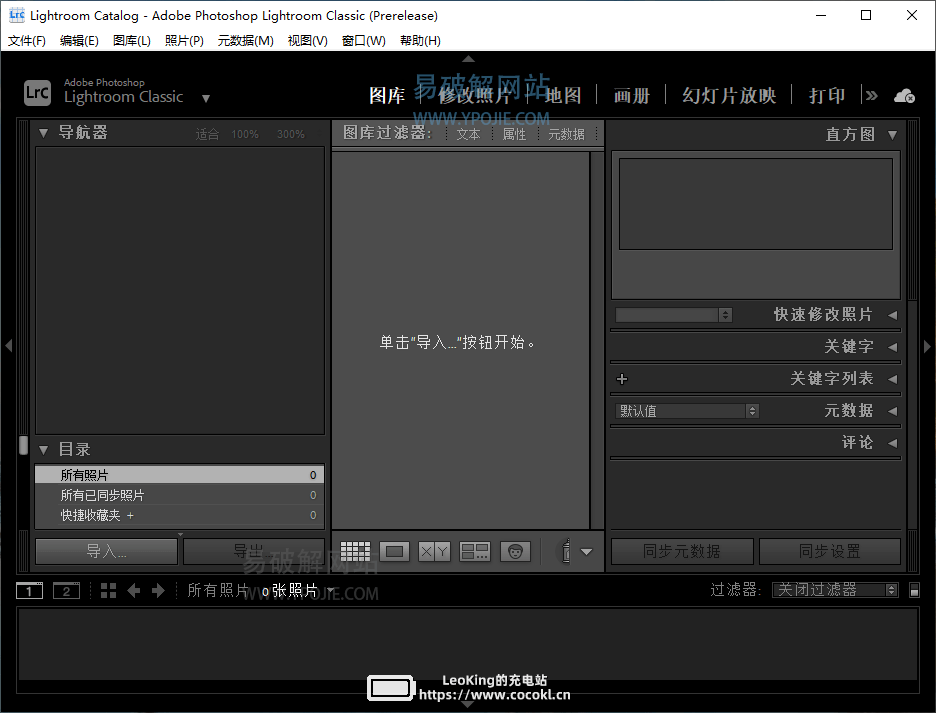Open toolbar options dropdown arrow
Image resolution: width=936 pixels, height=713 pixels.
[x=586, y=552]
